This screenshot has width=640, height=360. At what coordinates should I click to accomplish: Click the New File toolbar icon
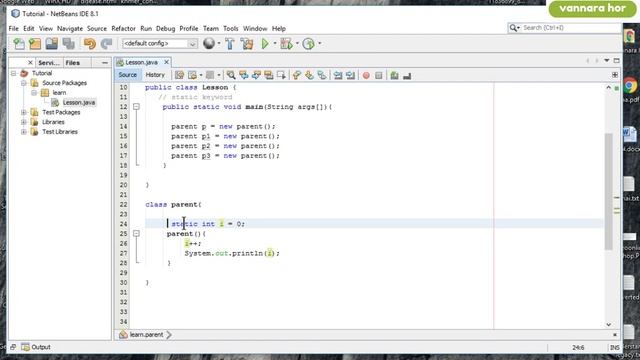(19, 44)
